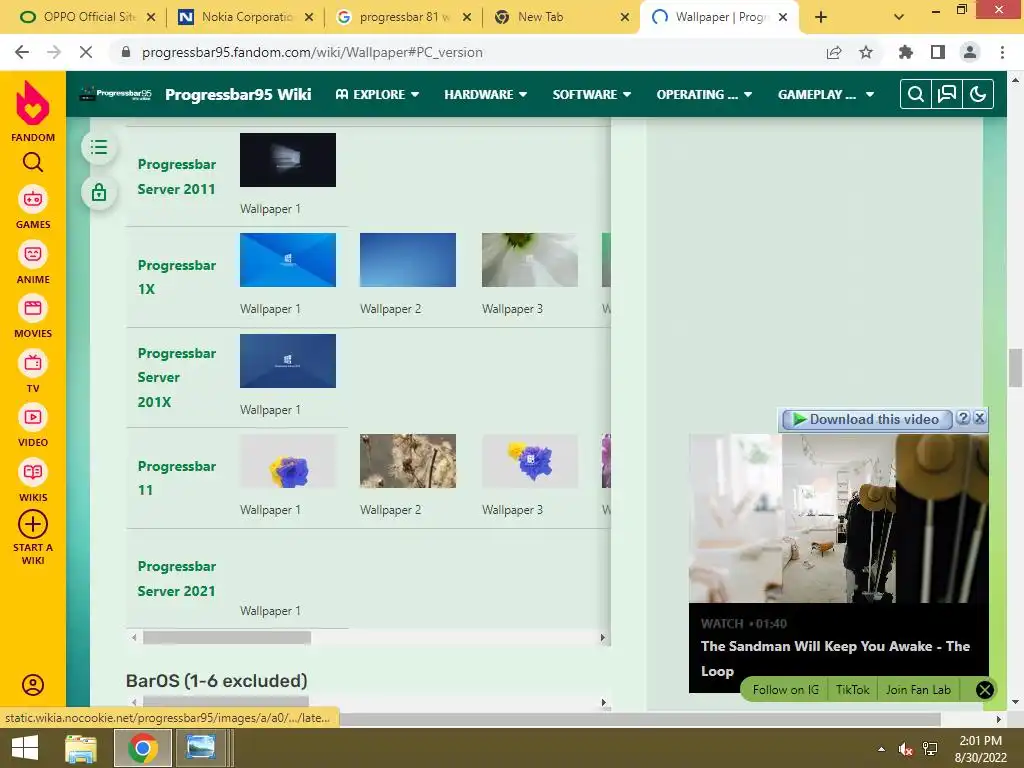This screenshot has width=1024, height=768.
Task: Show hidden system tray icons
Action: coord(881,749)
